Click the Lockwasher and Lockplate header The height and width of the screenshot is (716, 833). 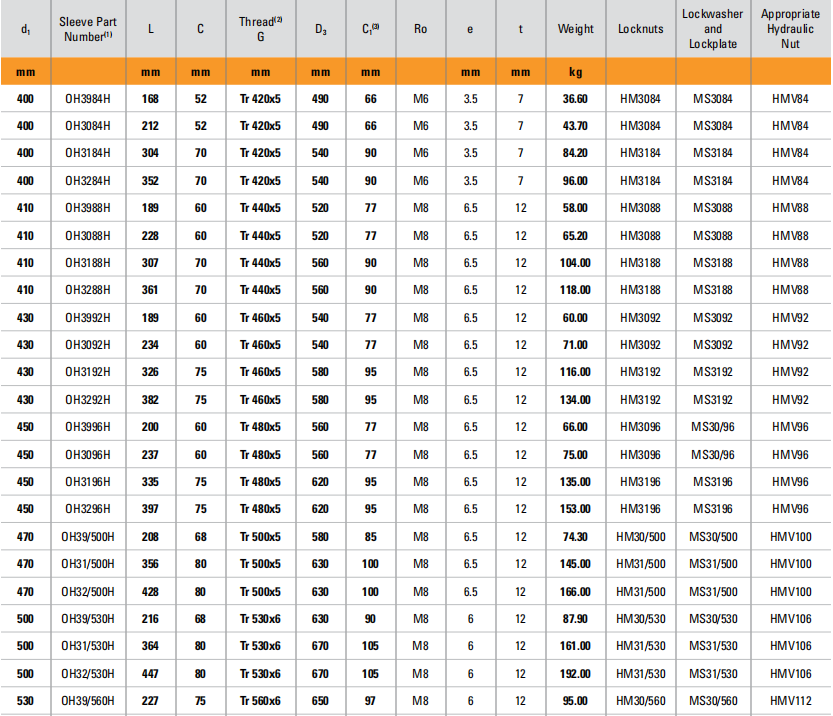(712, 29)
